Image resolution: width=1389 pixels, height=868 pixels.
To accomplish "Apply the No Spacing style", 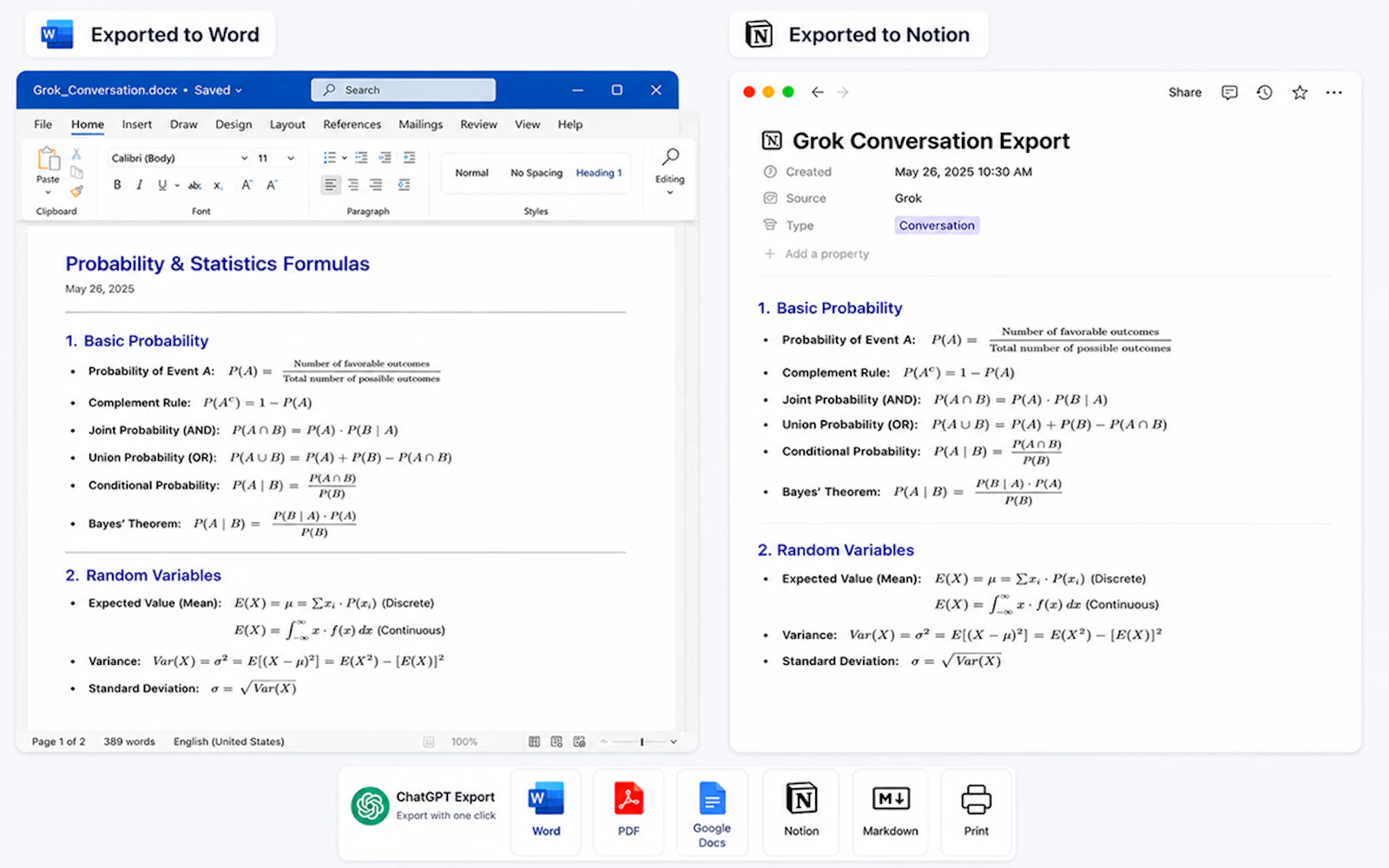I will pos(537,173).
